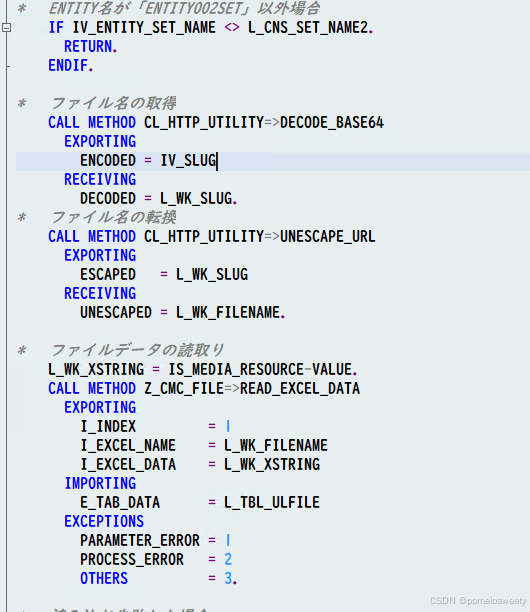Select the READ_EXCEL_DATA method name

pos(300,389)
